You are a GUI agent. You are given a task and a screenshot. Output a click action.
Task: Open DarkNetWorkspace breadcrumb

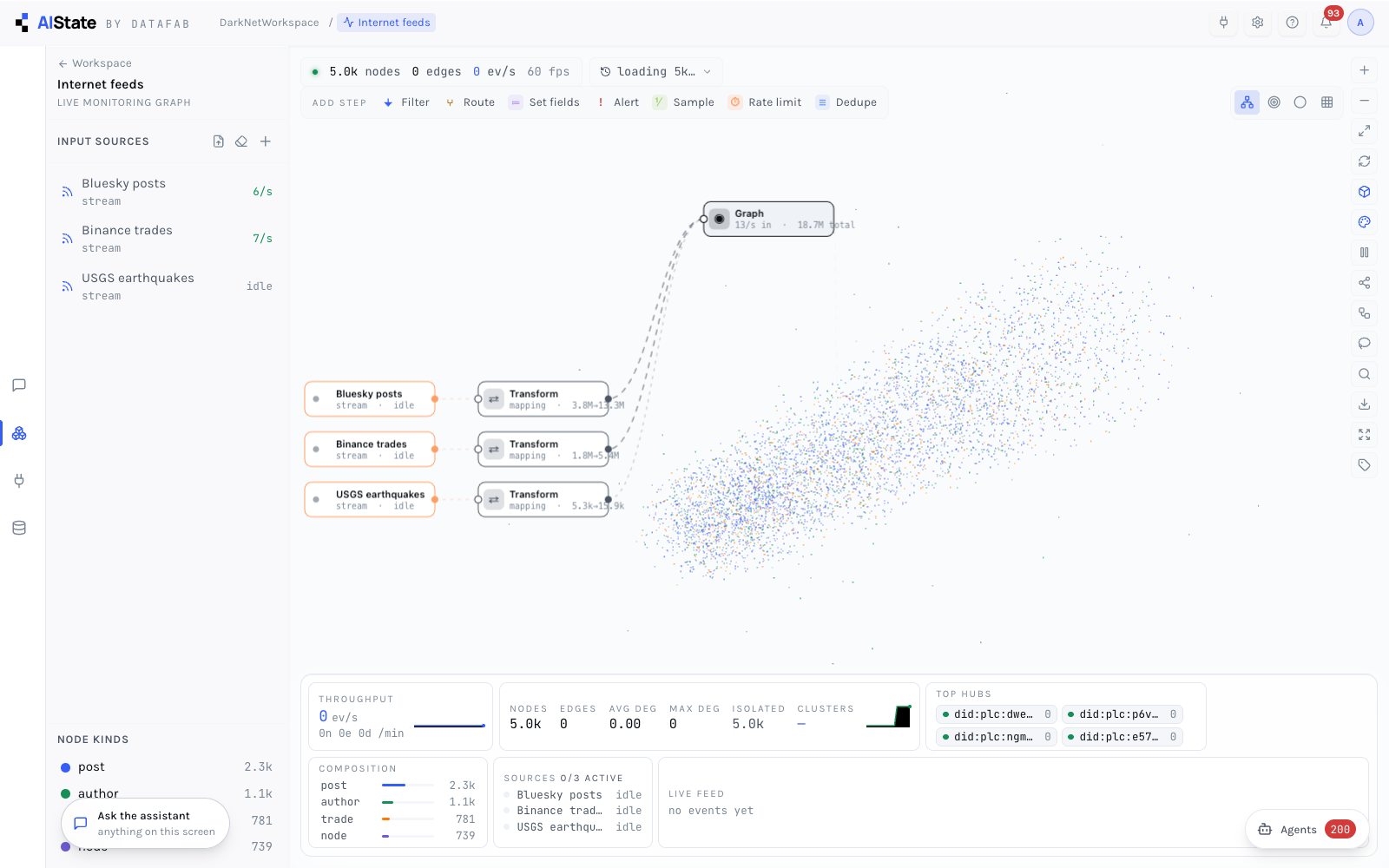pyautogui.click(x=269, y=23)
